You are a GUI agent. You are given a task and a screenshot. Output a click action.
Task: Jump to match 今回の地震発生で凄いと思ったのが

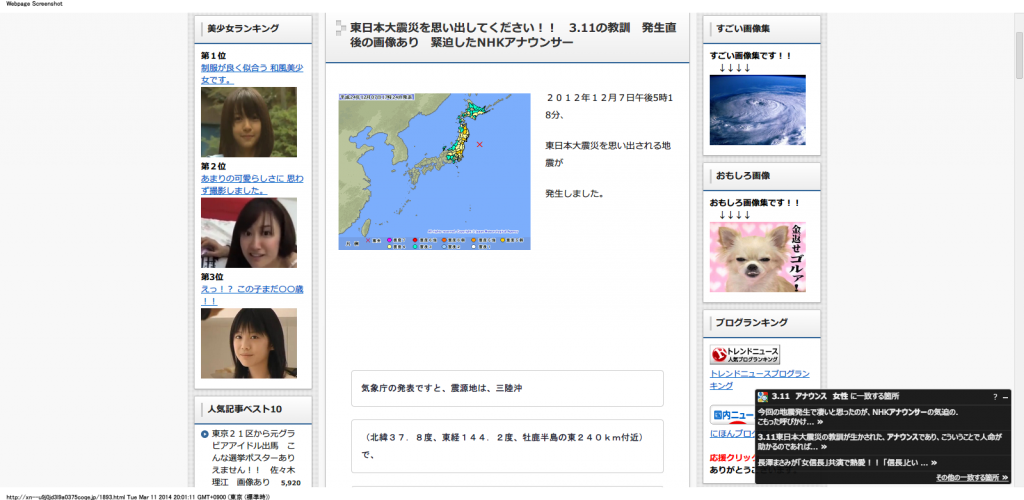coord(858,417)
